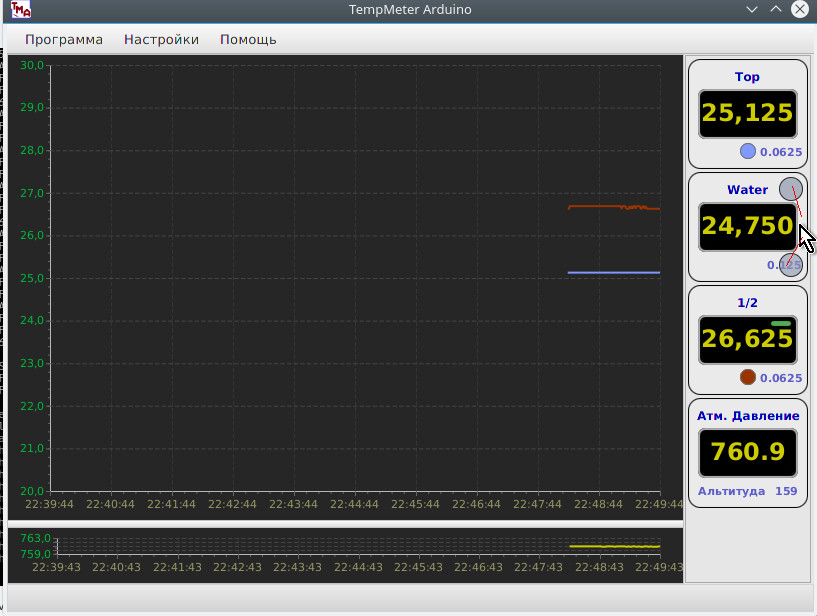Open the Программа menu
Viewport: 817px width, 616px height.
[x=64, y=40]
